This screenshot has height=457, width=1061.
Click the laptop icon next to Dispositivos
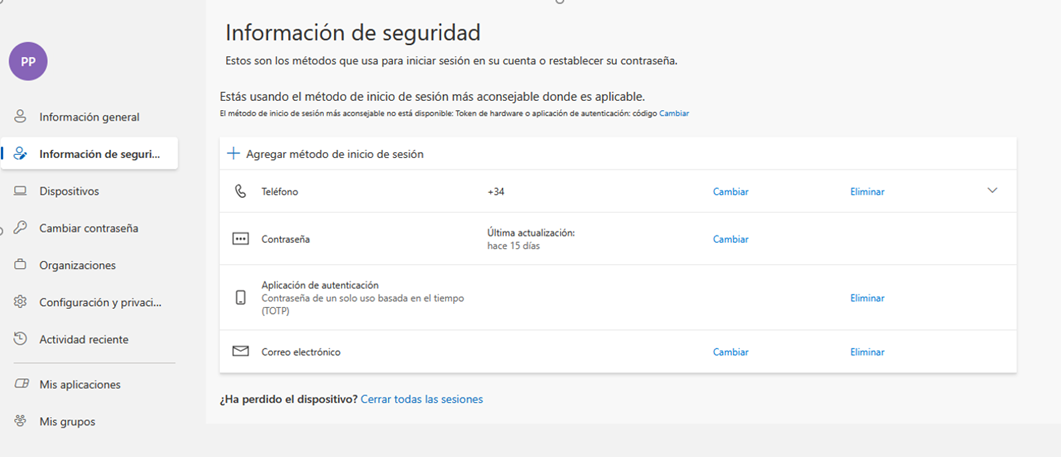[x=20, y=191]
